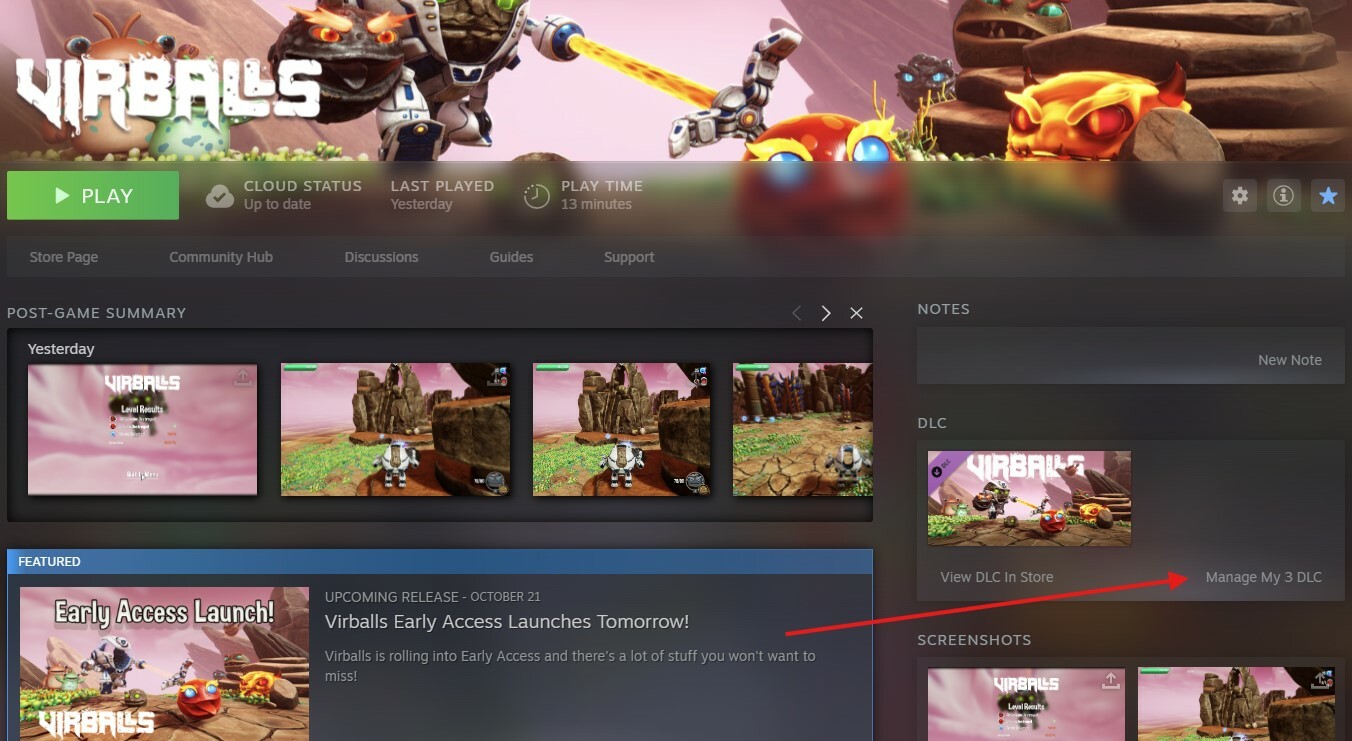Open the Support tab

629,257
